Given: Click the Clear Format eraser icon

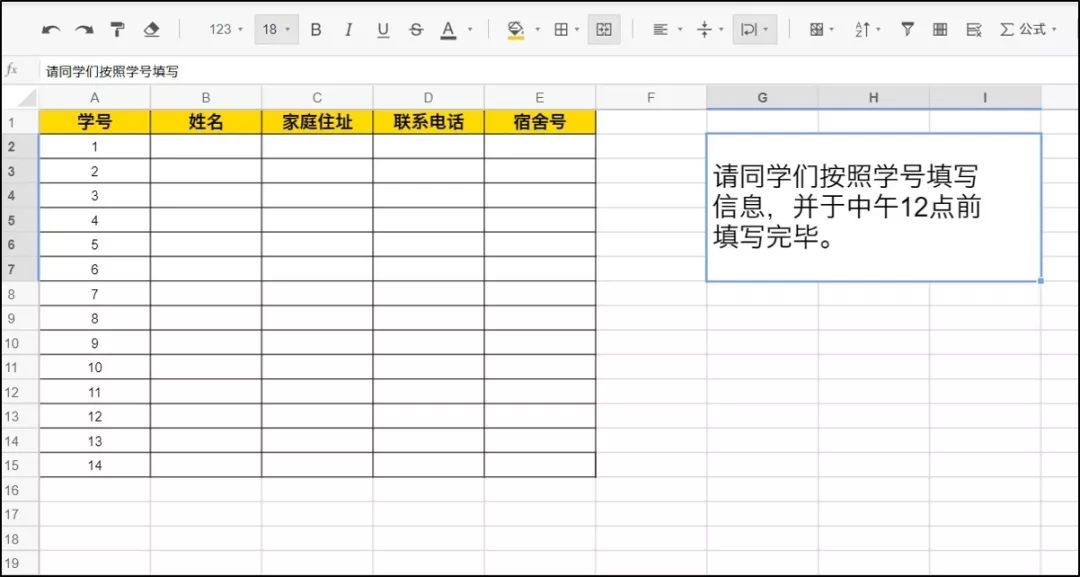Looking at the screenshot, I should (x=150, y=29).
